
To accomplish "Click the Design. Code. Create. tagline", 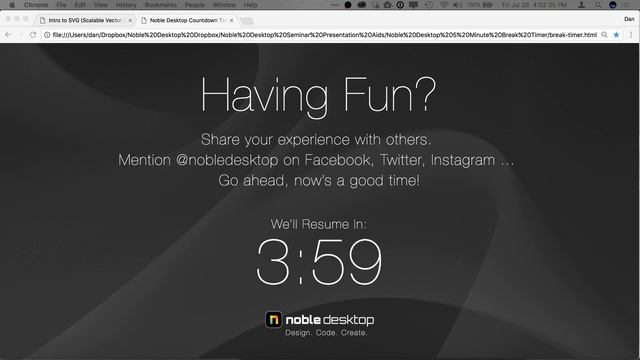I will click(326, 333).
